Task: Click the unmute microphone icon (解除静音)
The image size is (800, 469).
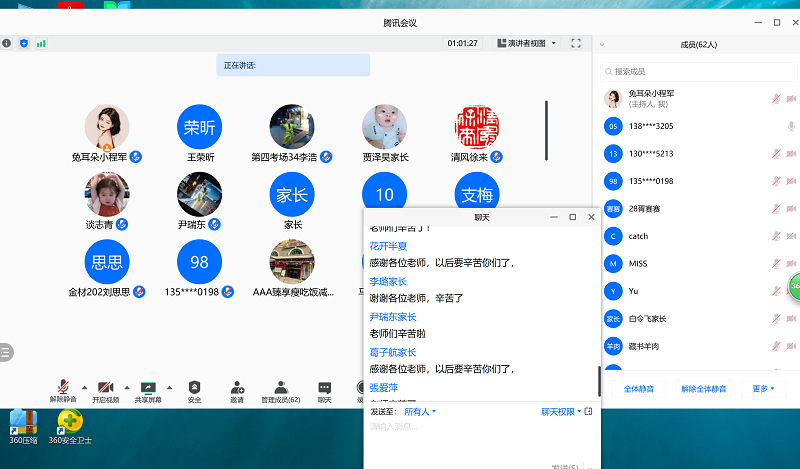Action: point(62,386)
